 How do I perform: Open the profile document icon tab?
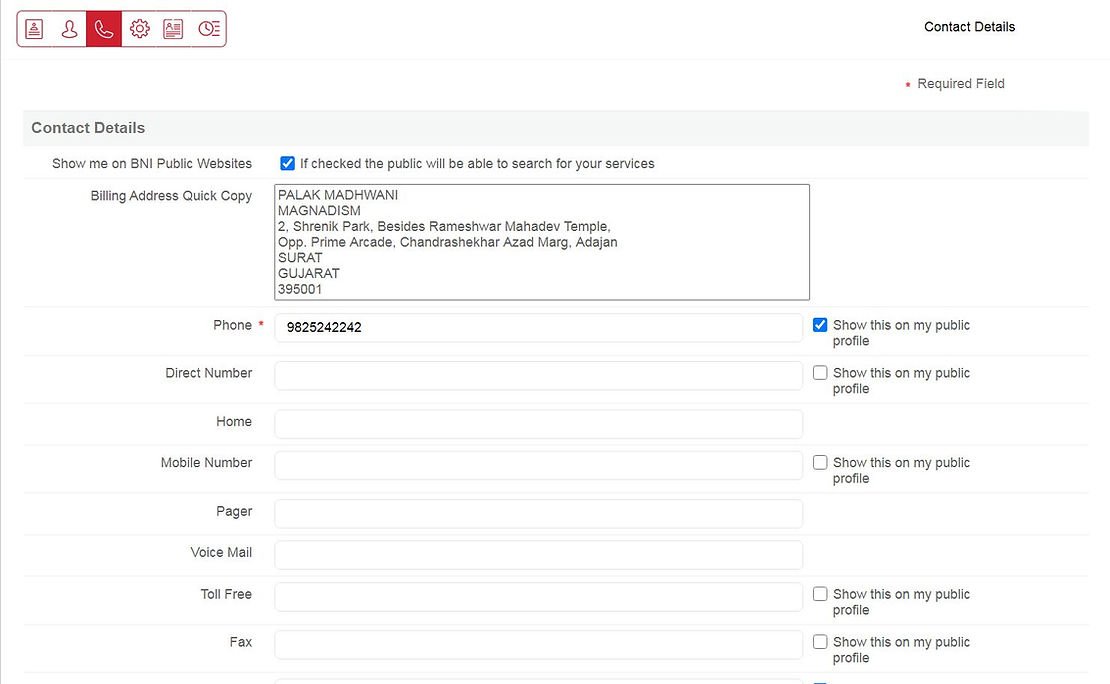(35, 29)
